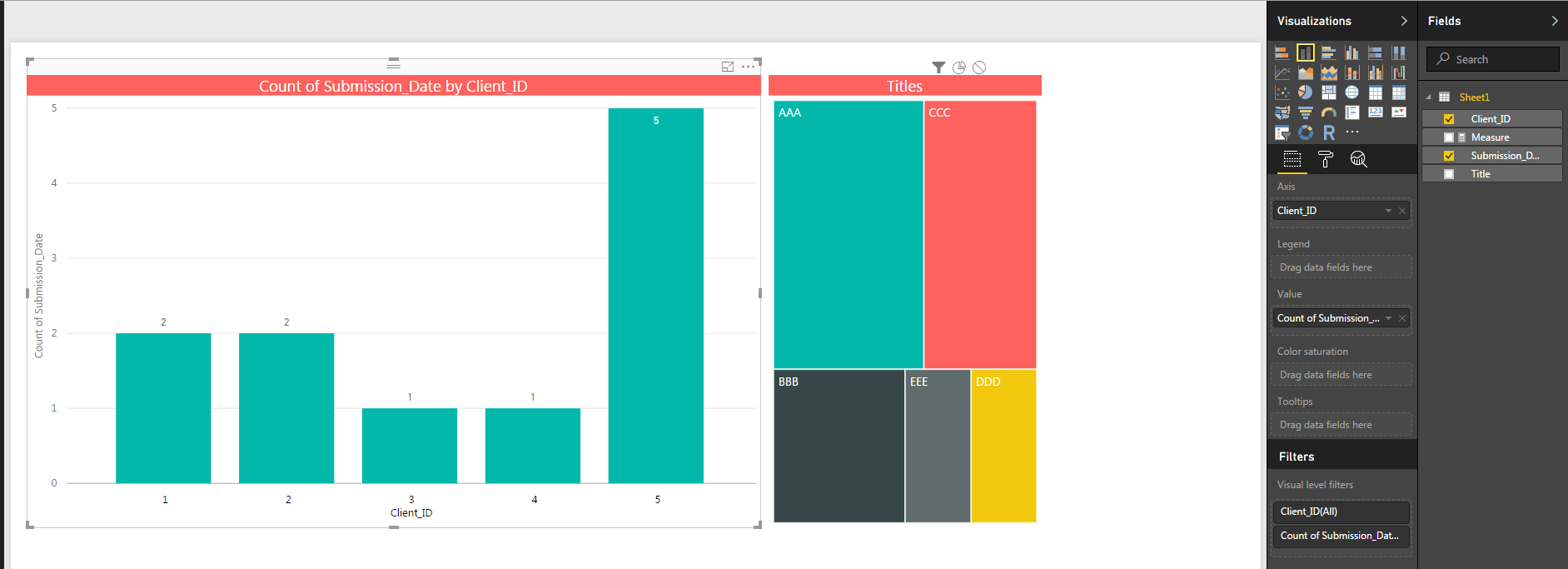This screenshot has height=569, width=1568.
Task: Click the Fields search box
Action: (x=1492, y=59)
